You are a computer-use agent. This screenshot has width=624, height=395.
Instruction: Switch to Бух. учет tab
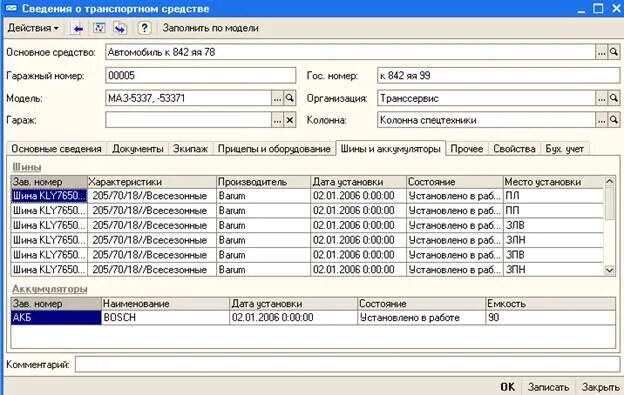point(564,149)
